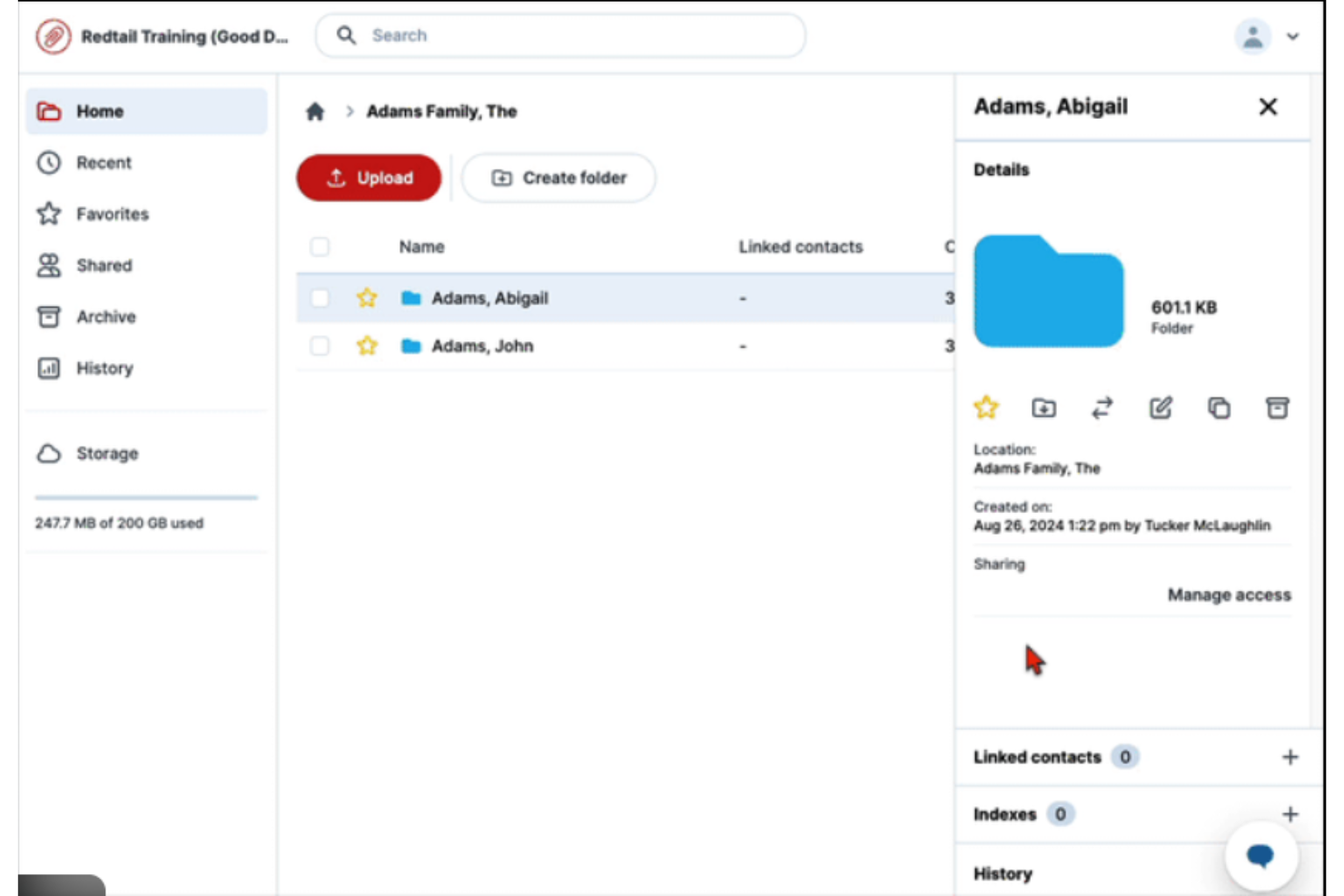Select the transfer arrows icon in details panel
This screenshot has width=1344, height=896.
click(1102, 409)
